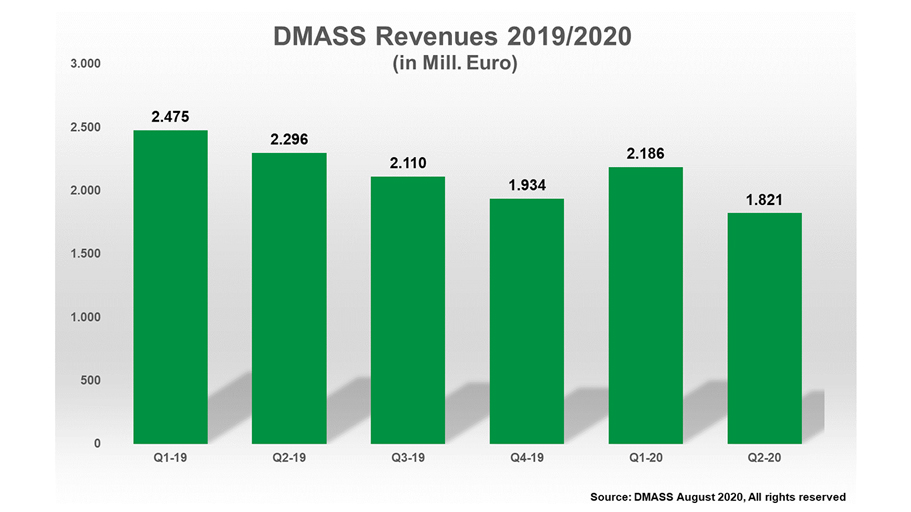Click the 2.475 data label
911x512 pixels.
[x=170, y=117]
